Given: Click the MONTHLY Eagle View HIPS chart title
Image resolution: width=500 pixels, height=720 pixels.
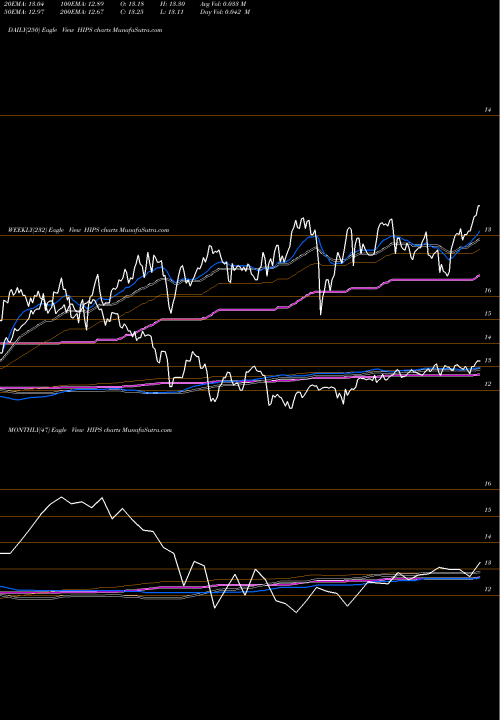Looking at the screenshot, I should pyautogui.click(x=90, y=430).
